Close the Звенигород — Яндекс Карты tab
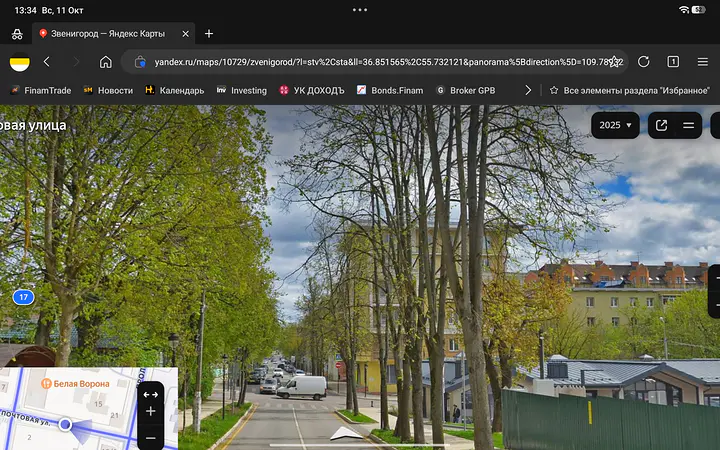The height and width of the screenshot is (450, 720). [186, 34]
